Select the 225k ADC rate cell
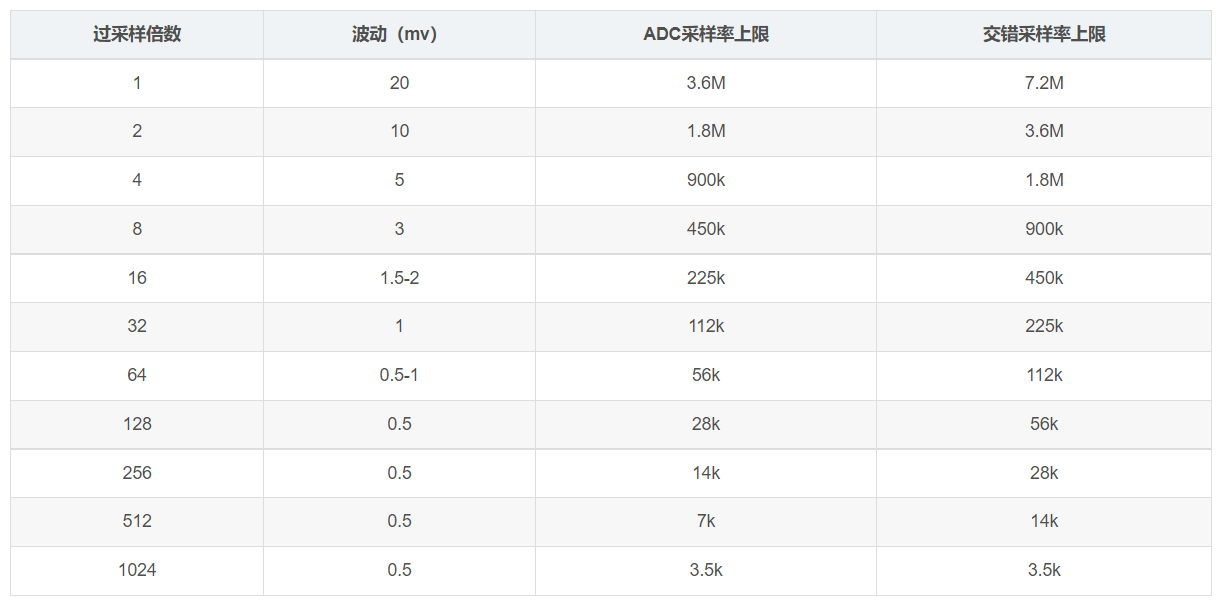1222x611 pixels. click(706, 278)
